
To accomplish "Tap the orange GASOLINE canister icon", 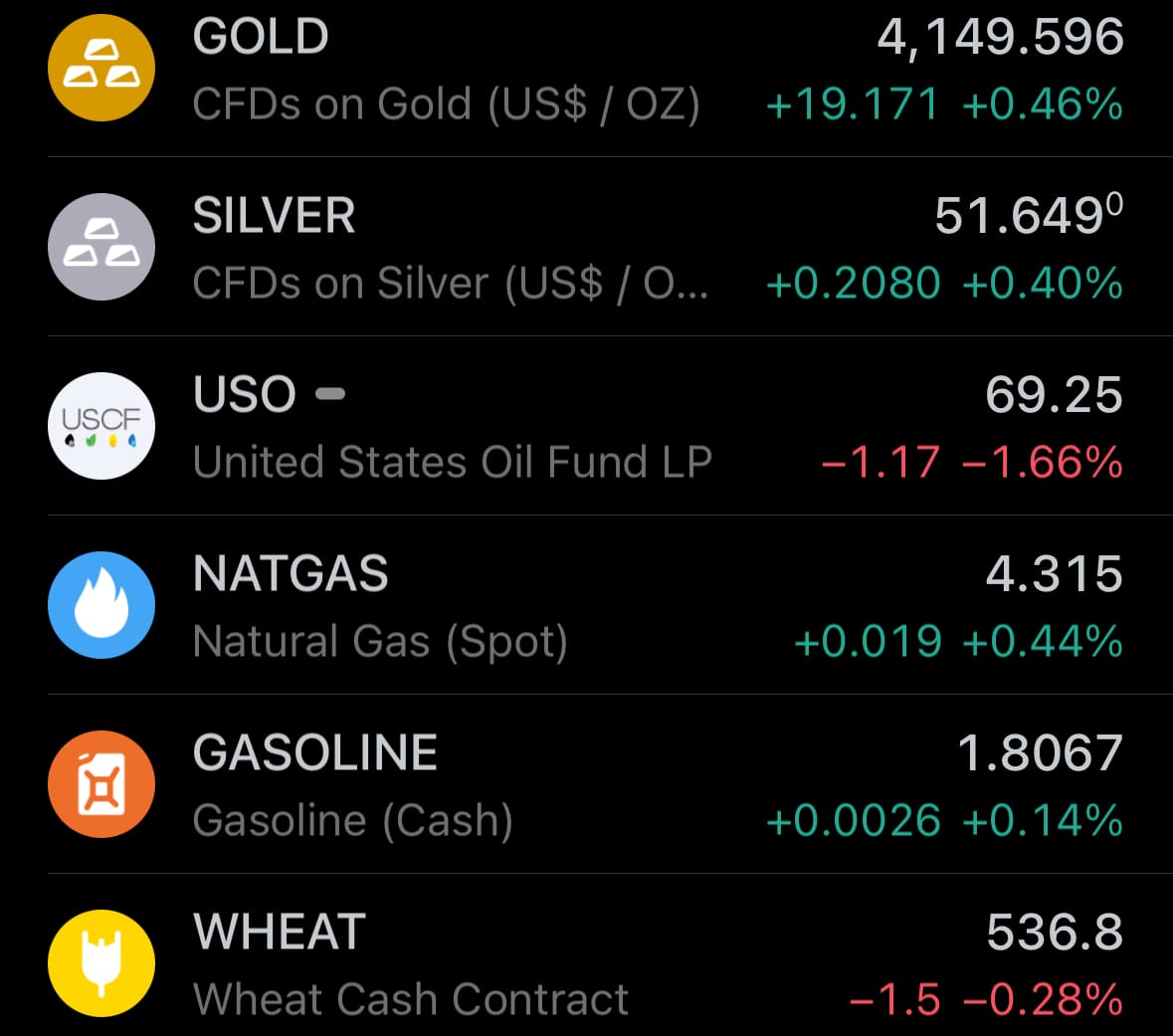I will point(101,784).
